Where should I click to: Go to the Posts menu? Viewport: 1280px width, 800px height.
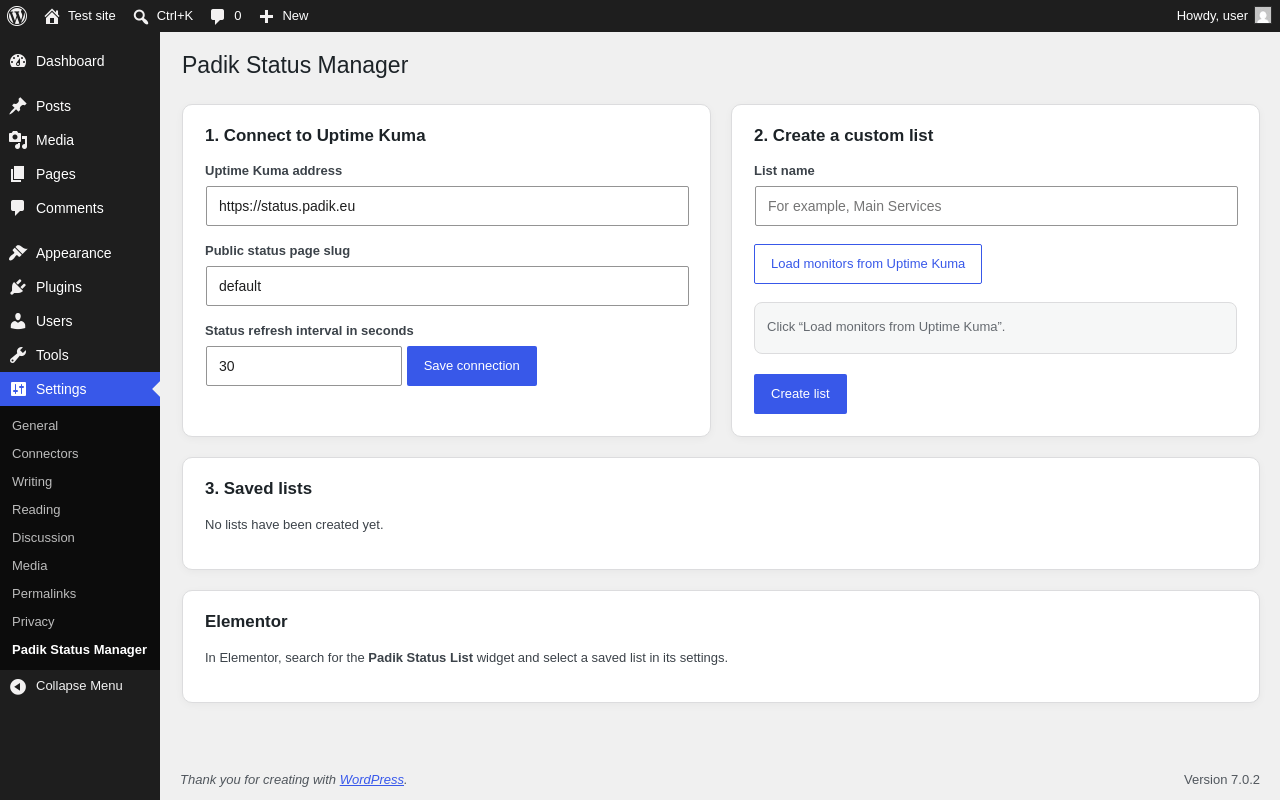(x=80, y=106)
